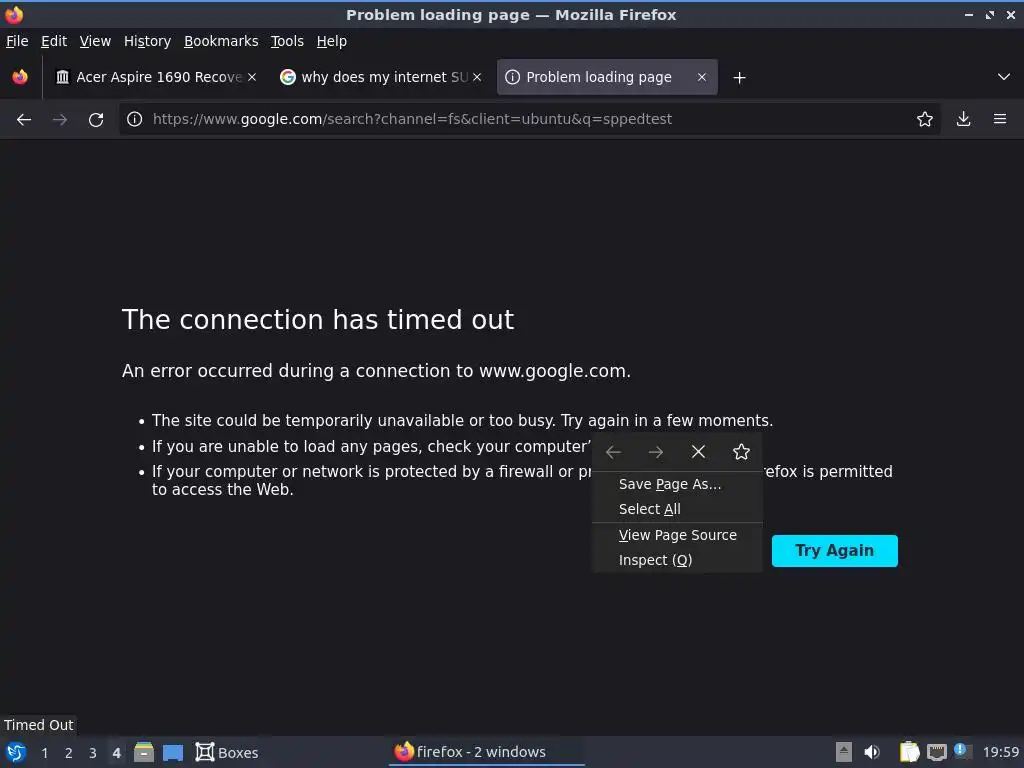Click 'The connection has timed out' heading
Image resolution: width=1024 pixels, height=768 pixels.
pyautogui.click(x=318, y=319)
